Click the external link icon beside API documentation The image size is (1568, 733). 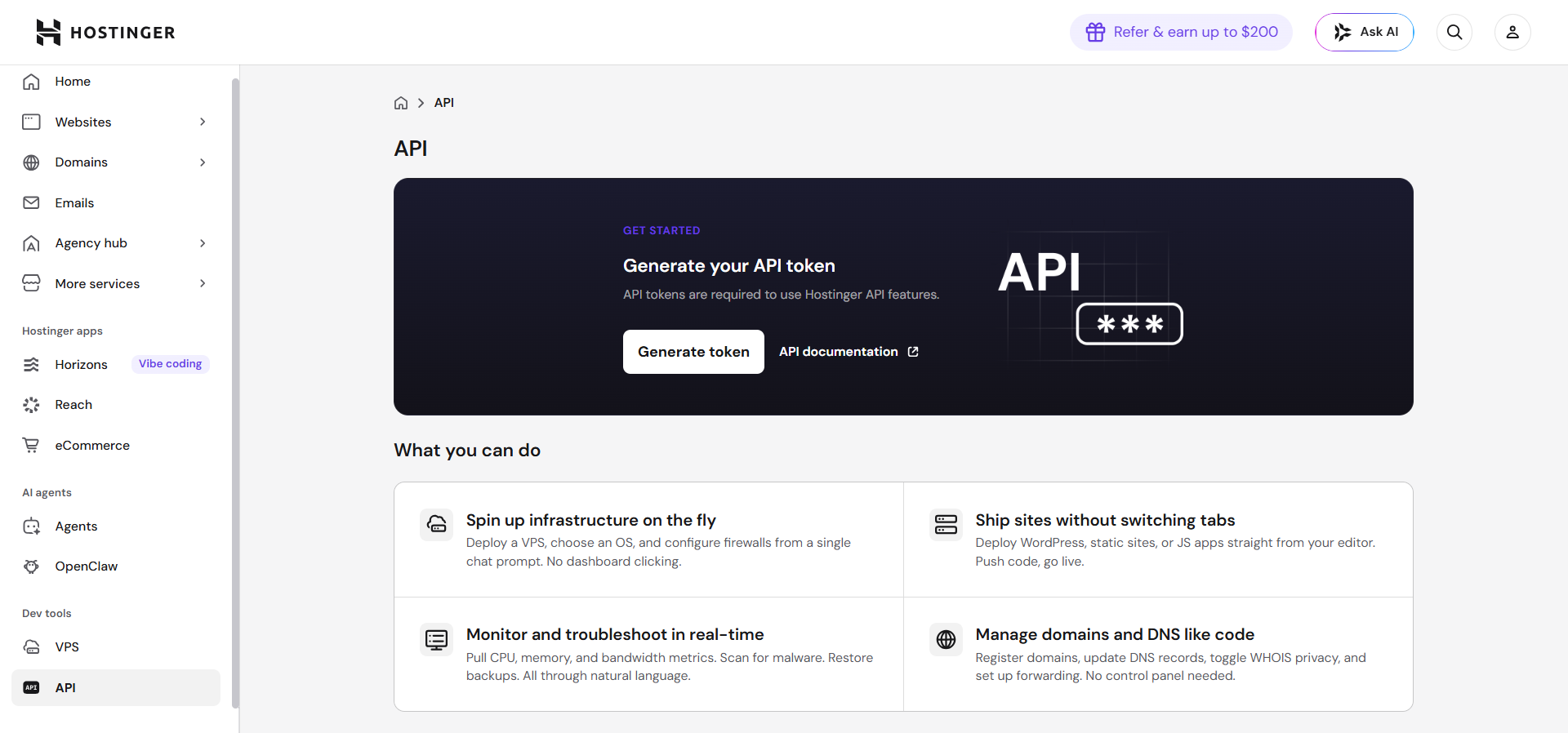click(913, 352)
